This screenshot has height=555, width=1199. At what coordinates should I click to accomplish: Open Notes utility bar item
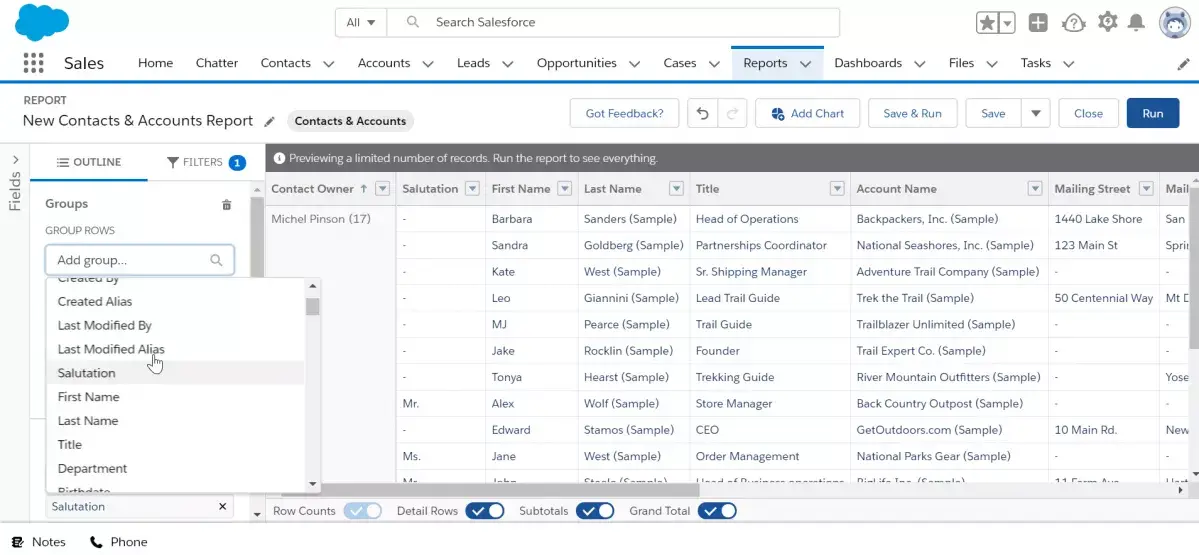point(38,542)
